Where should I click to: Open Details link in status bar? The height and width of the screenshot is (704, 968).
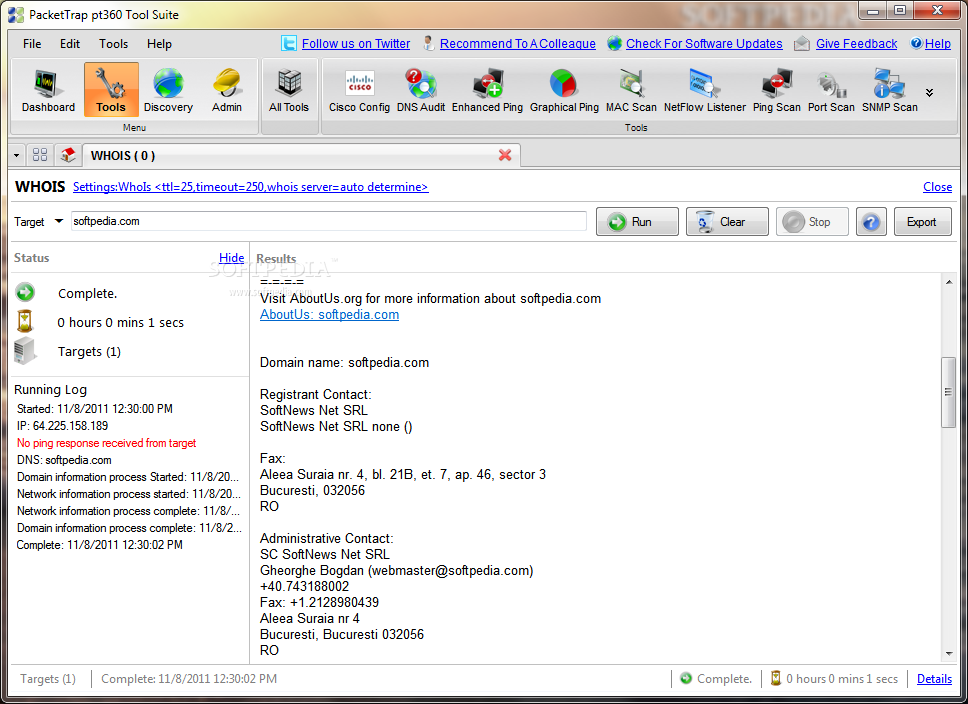pos(934,679)
